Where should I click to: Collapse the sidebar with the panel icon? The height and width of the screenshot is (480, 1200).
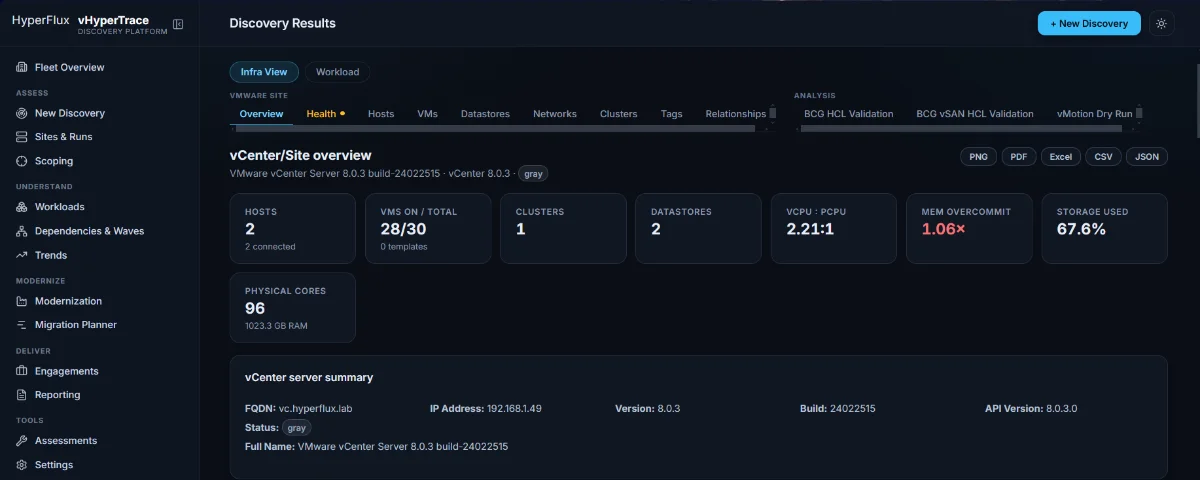point(178,24)
